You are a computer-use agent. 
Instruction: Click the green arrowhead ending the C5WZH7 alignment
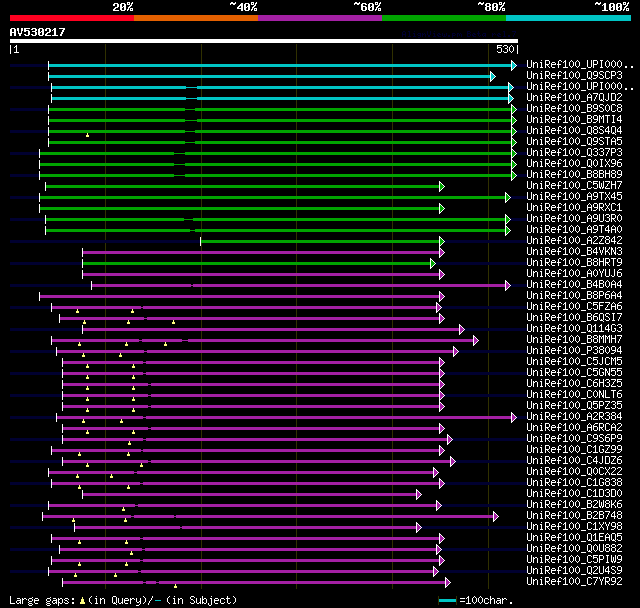(x=442, y=186)
